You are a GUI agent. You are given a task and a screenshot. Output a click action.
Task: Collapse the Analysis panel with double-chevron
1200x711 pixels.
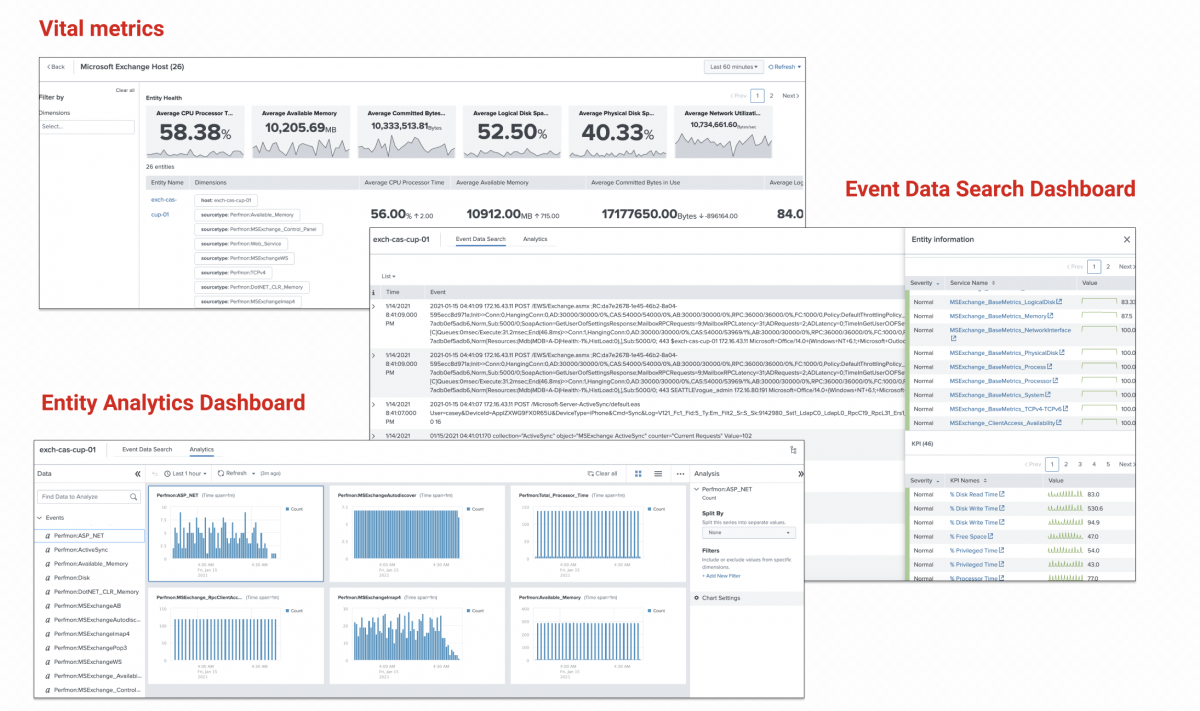click(800, 473)
